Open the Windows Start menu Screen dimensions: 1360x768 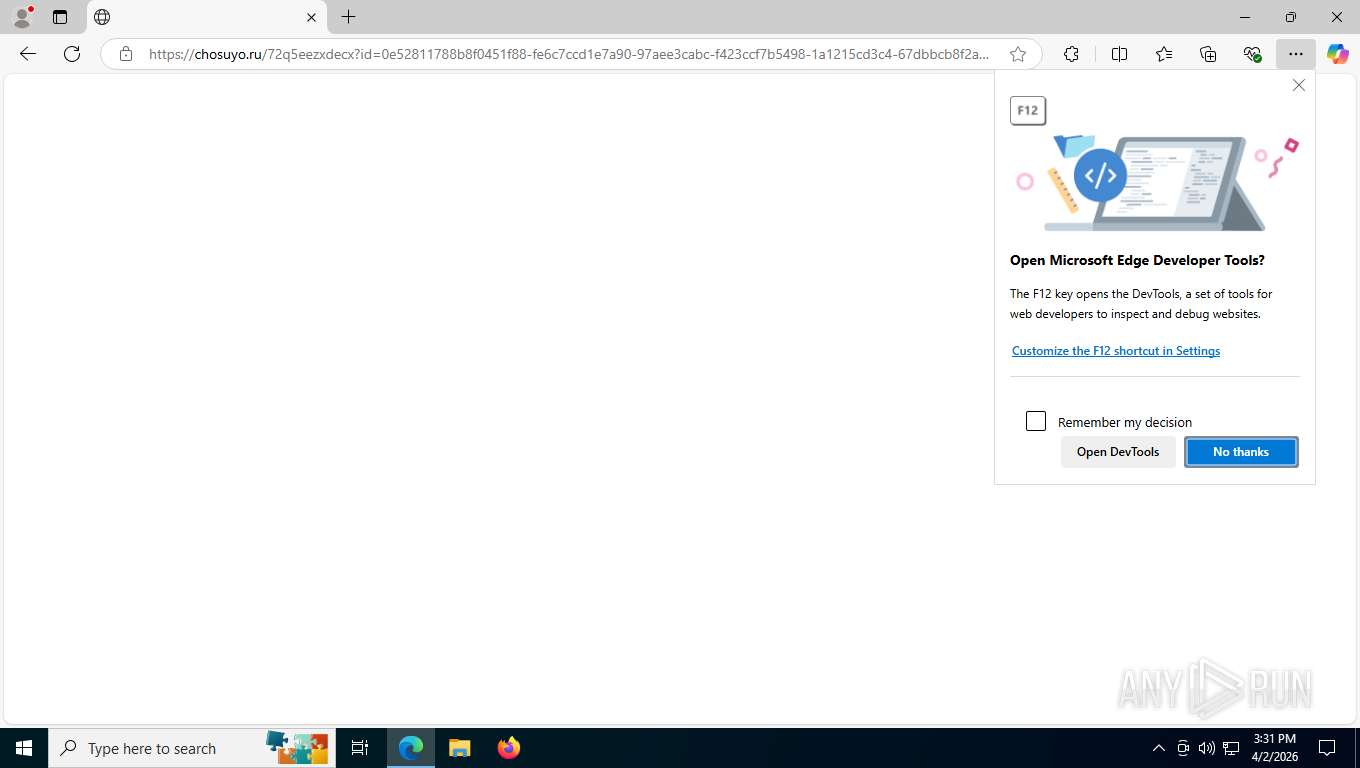tap(24, 748)
